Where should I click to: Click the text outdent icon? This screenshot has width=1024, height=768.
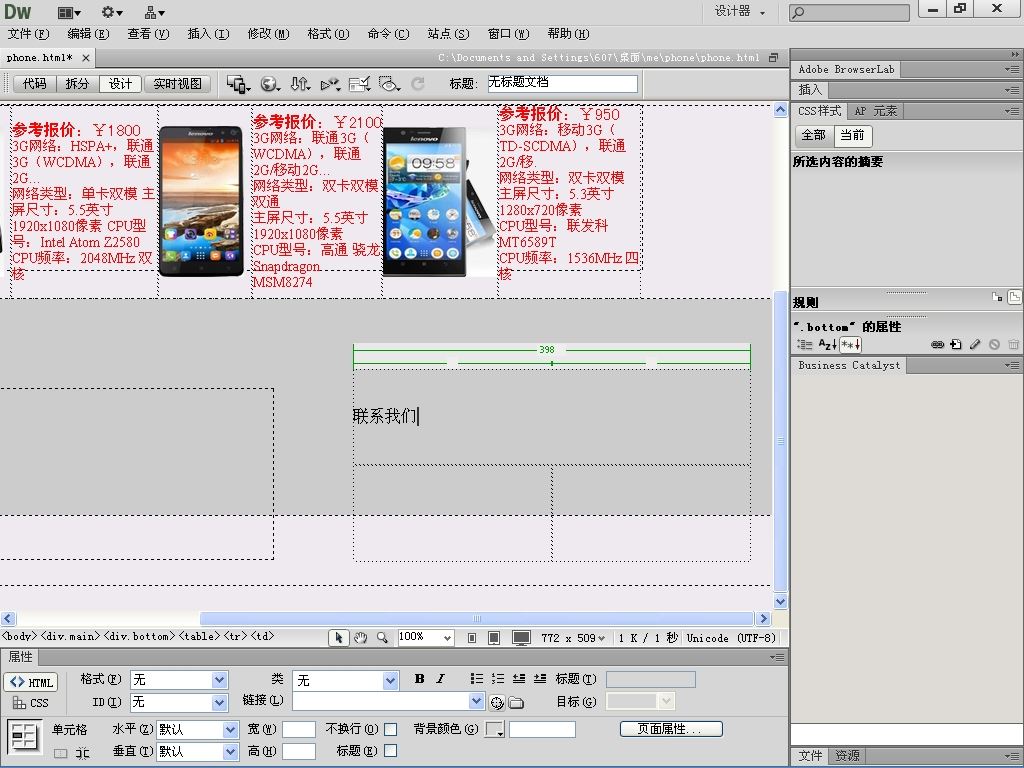click(519, 679)
